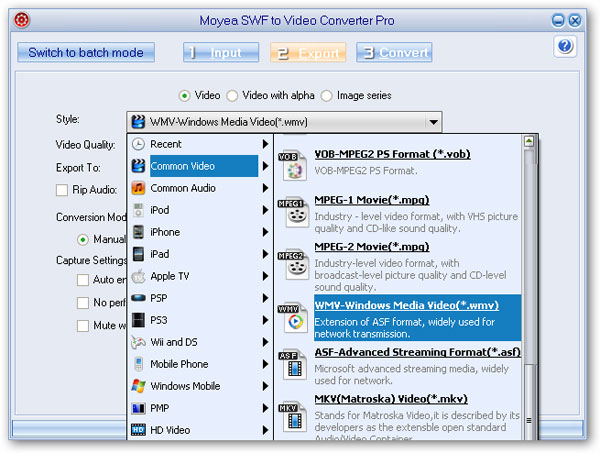Select the Image series radio button
Image resolution: width=600 pixels, height=453 pixels.
[x=326, y=96]
